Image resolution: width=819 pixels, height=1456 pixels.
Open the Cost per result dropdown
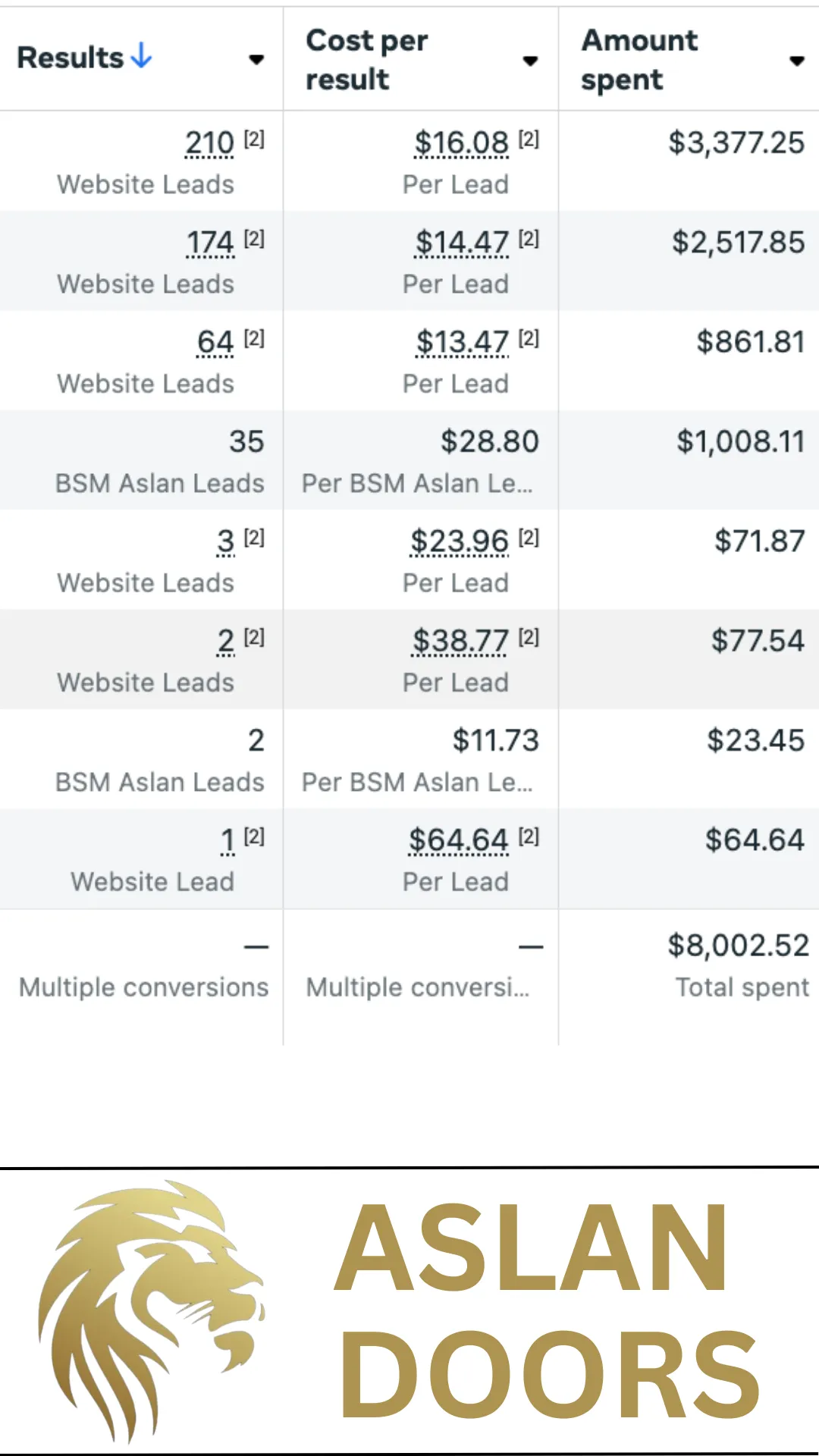[530, 61]
